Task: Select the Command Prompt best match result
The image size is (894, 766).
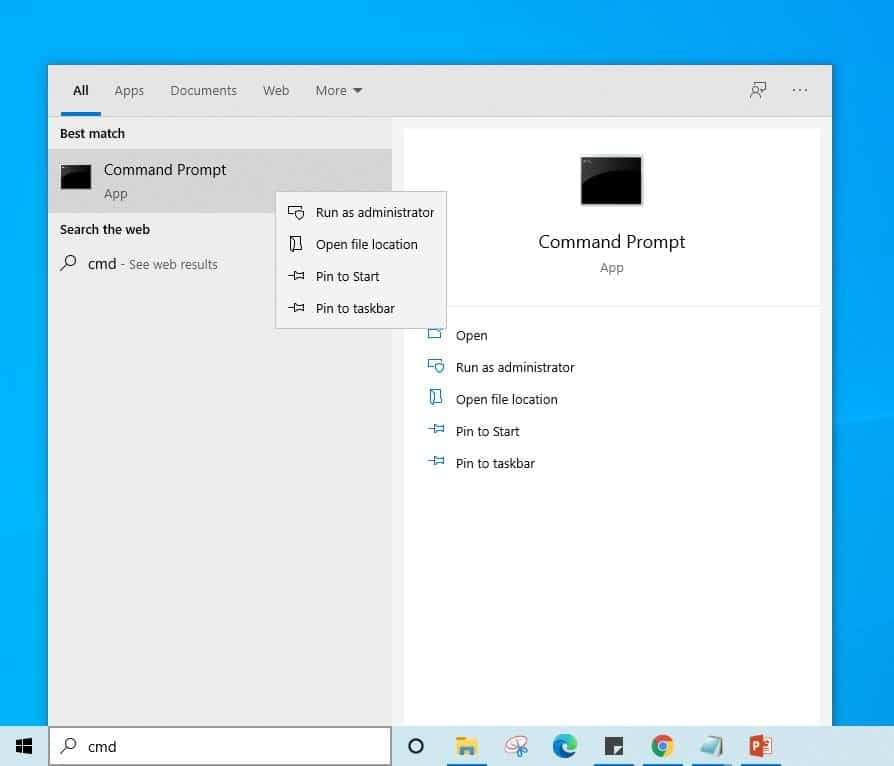Action: (220, 181)
